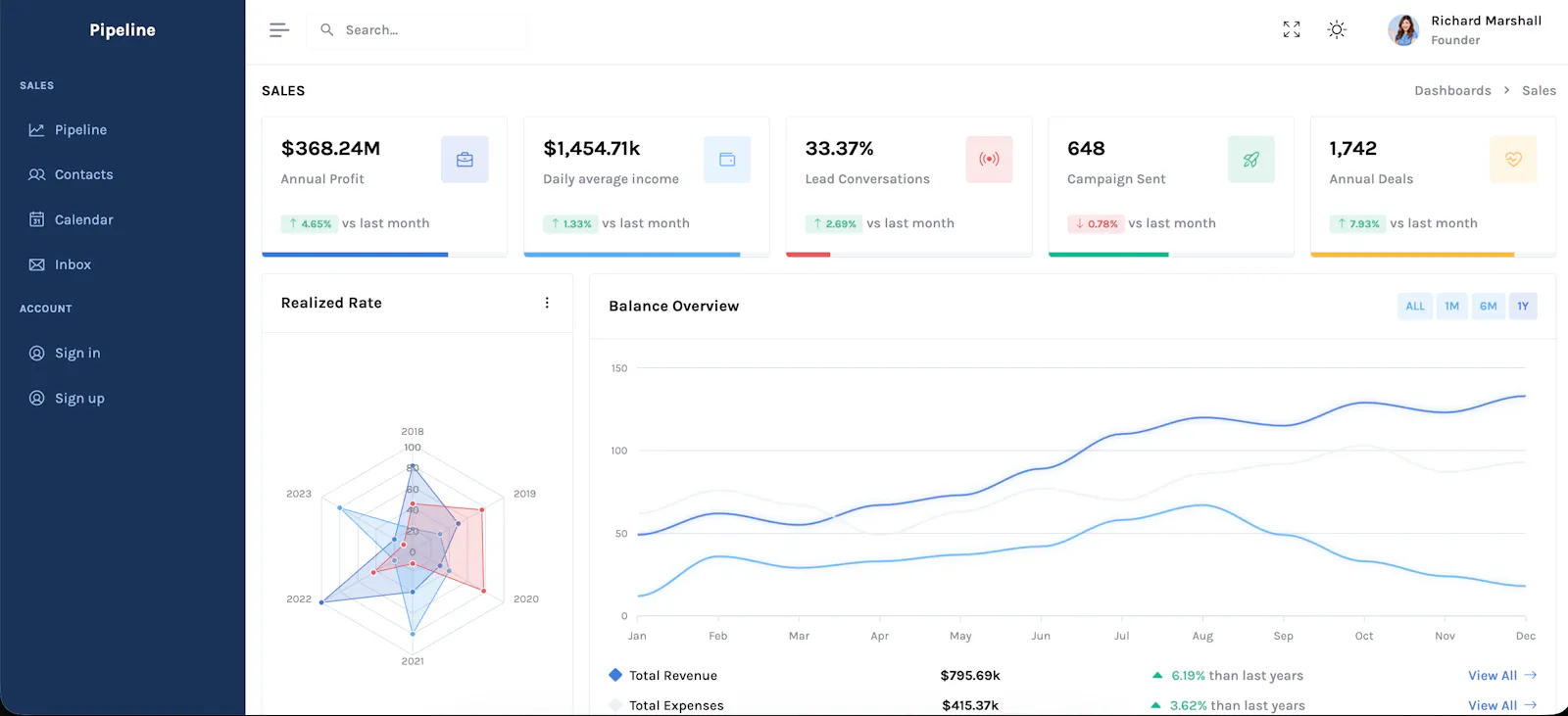The width and height of the screenshot is (1568, 716).
Task: Click the $1,454.71k daily income value
Action: click(x=592, y=148)
